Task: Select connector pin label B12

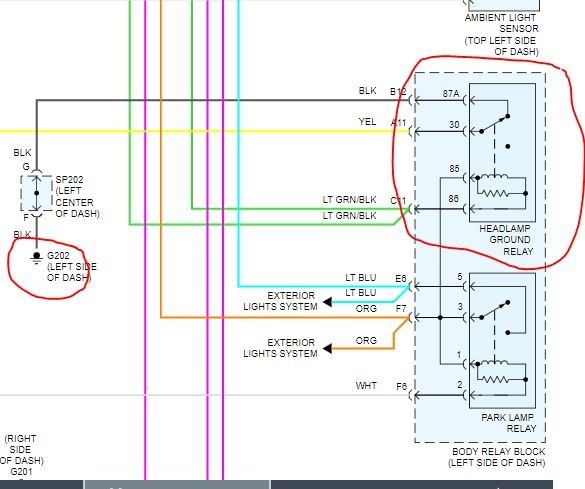Action: [398, 91]
